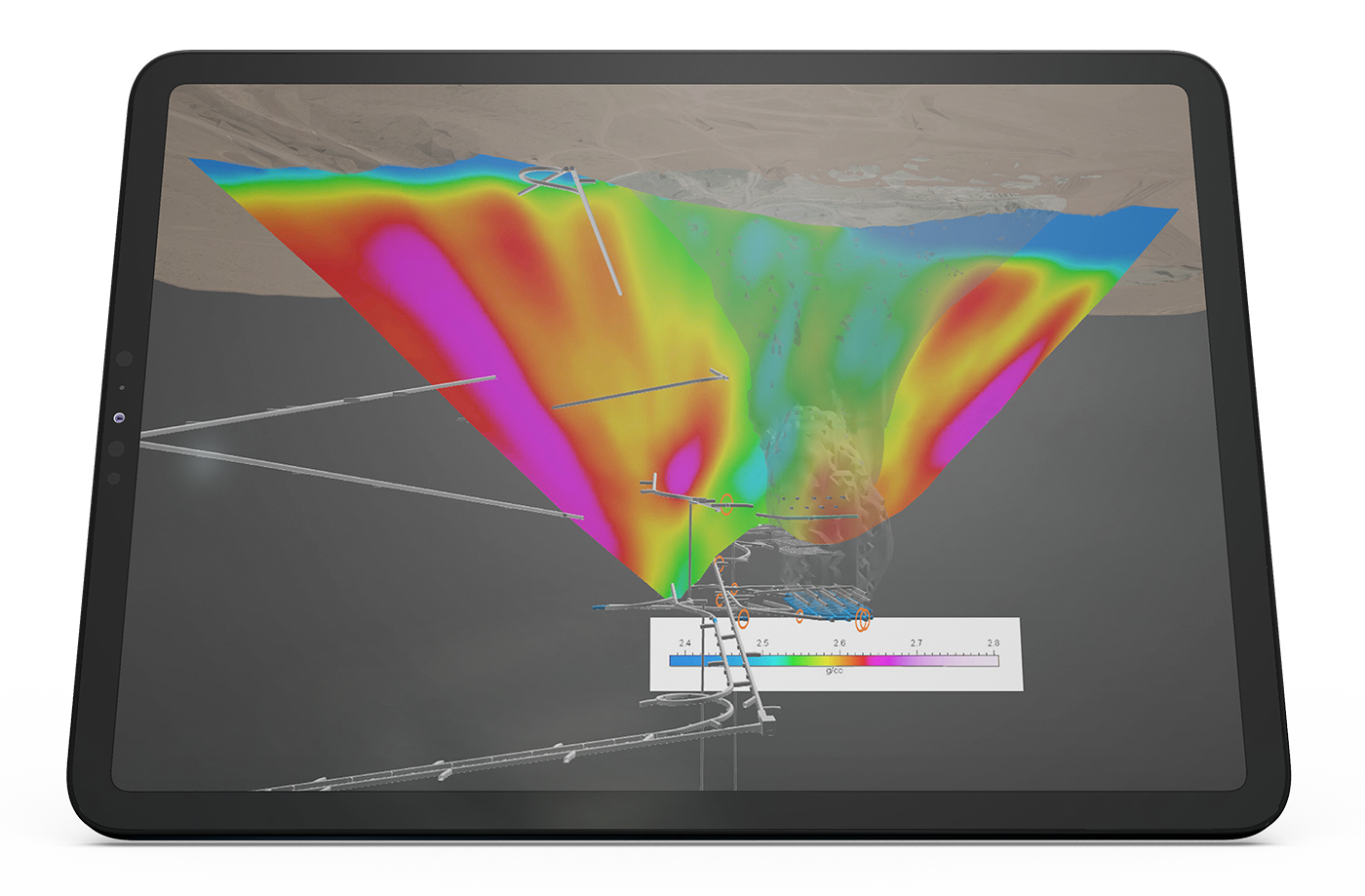This screenshot has width=1365, height=896.
Task: Click the g/cc unit label
Action: 834,671
